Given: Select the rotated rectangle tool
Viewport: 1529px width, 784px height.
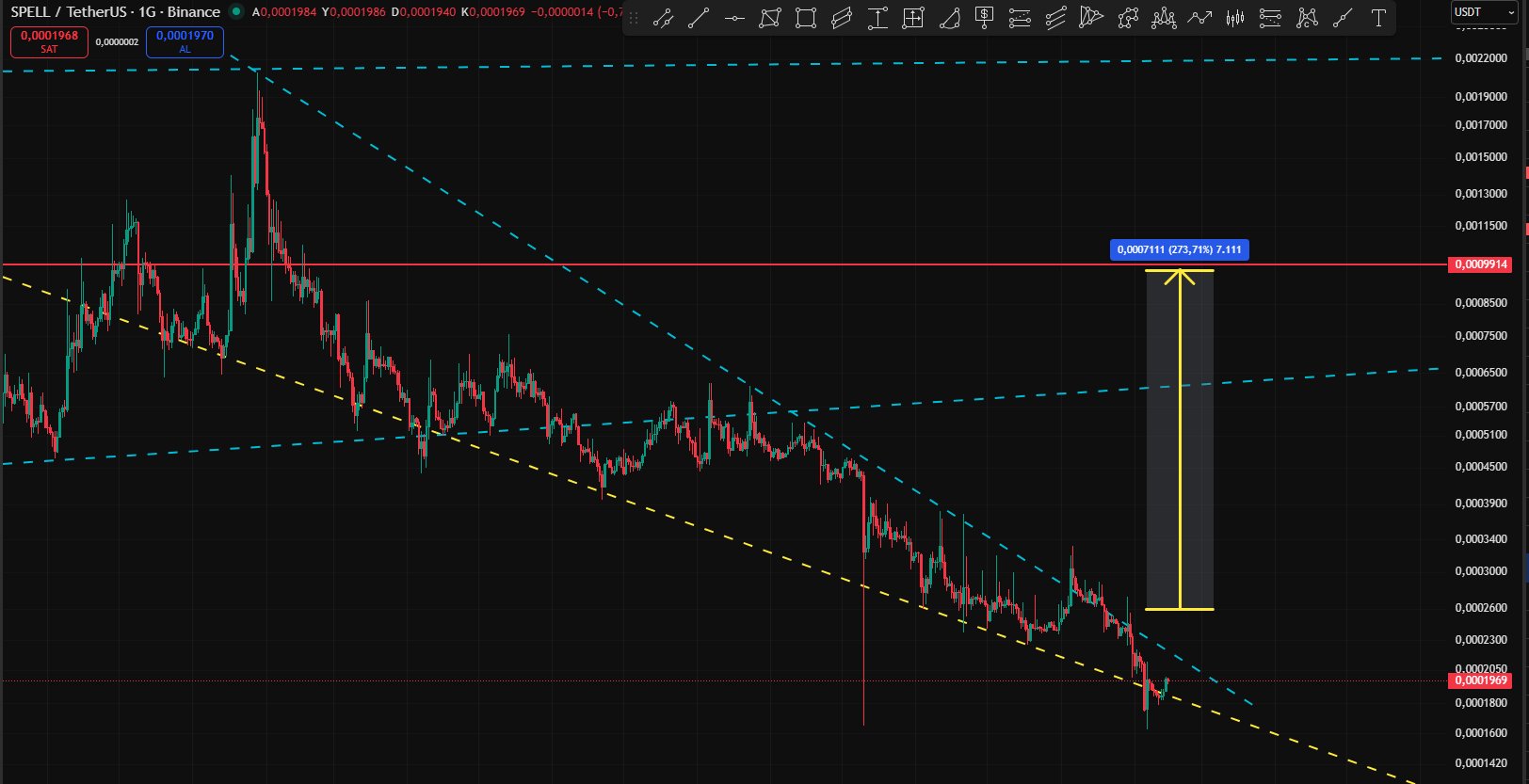Looking at the screenshot, I should pos(842,19).
